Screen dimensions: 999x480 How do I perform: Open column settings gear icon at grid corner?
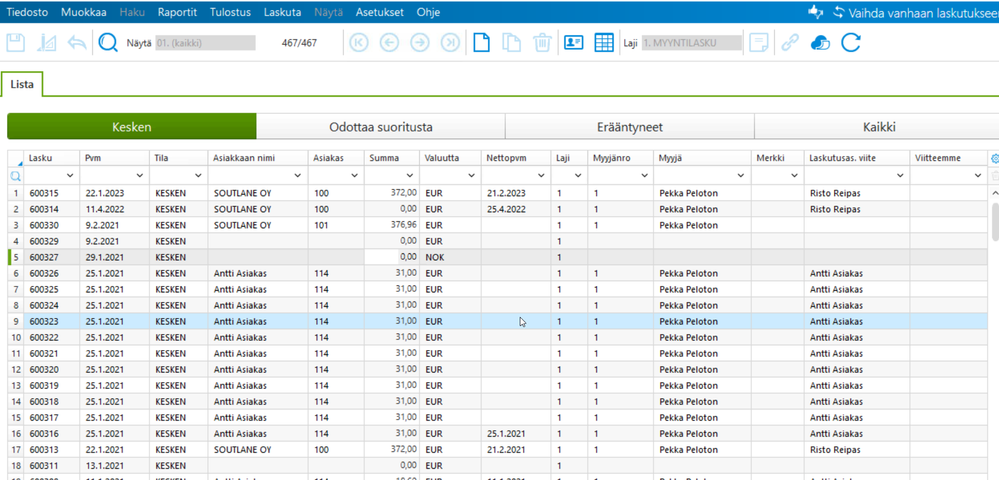click(x=993, y=158)
